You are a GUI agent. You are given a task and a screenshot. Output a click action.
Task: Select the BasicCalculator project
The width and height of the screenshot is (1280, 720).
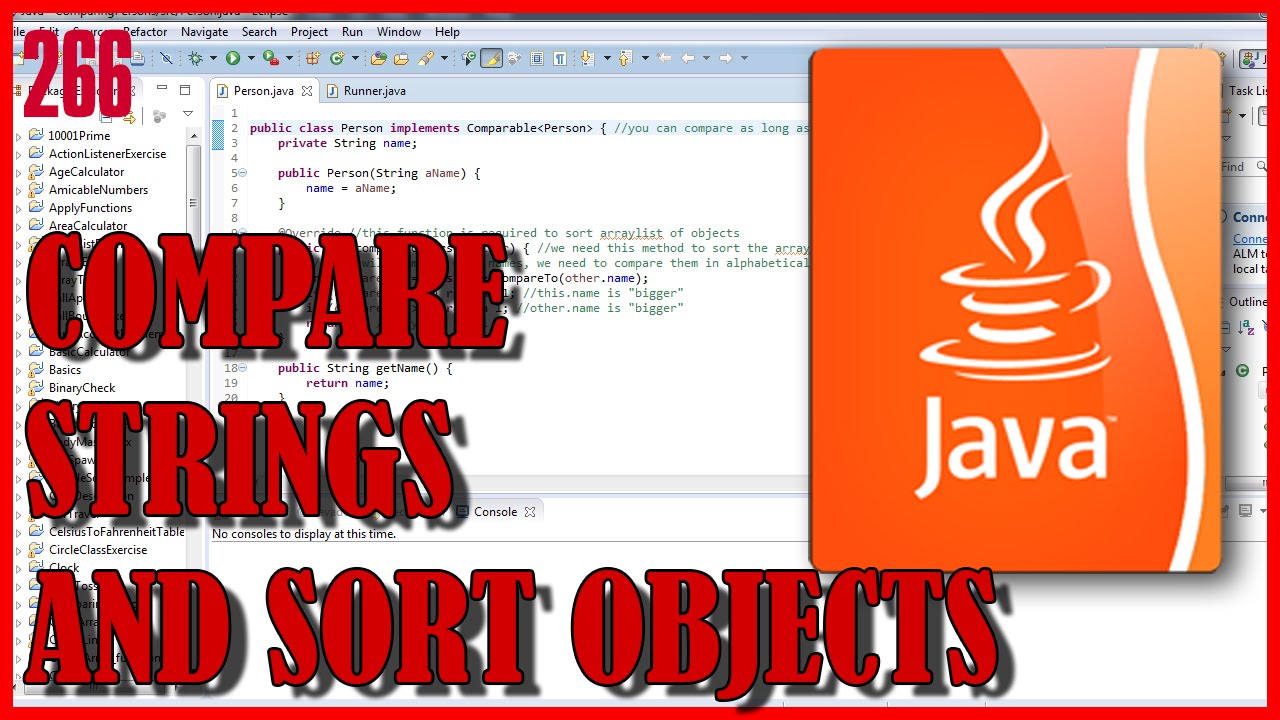pyautogui.click(x=89, y=352)
